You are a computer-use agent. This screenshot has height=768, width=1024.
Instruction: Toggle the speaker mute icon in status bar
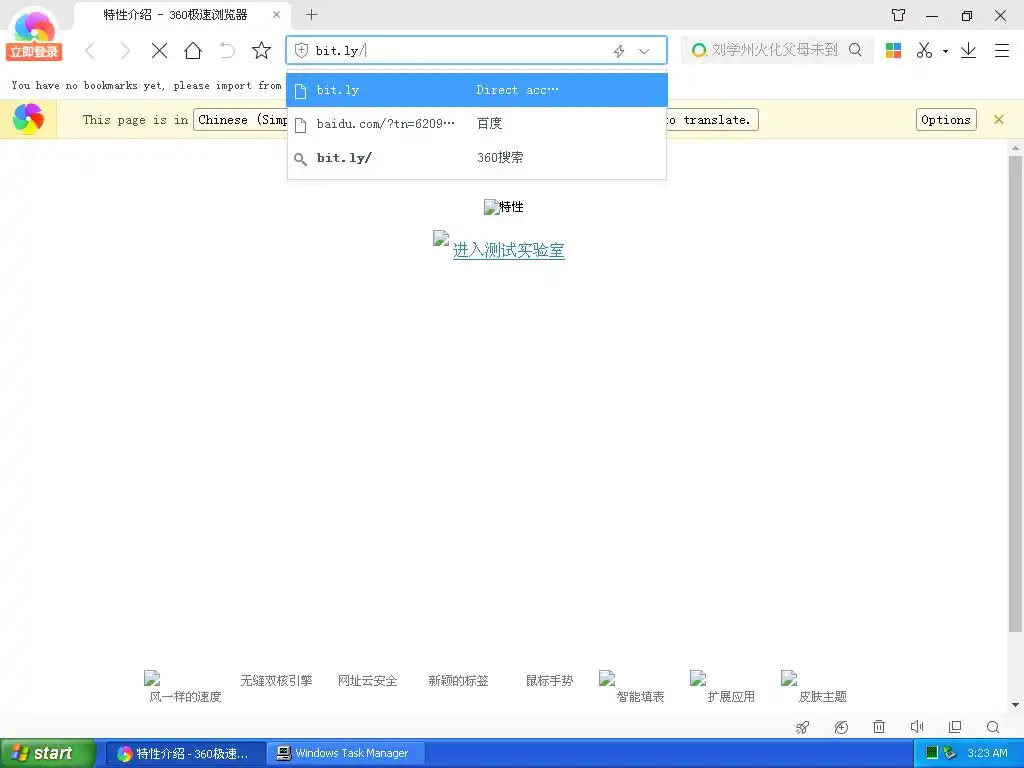(x=917, y=727)
